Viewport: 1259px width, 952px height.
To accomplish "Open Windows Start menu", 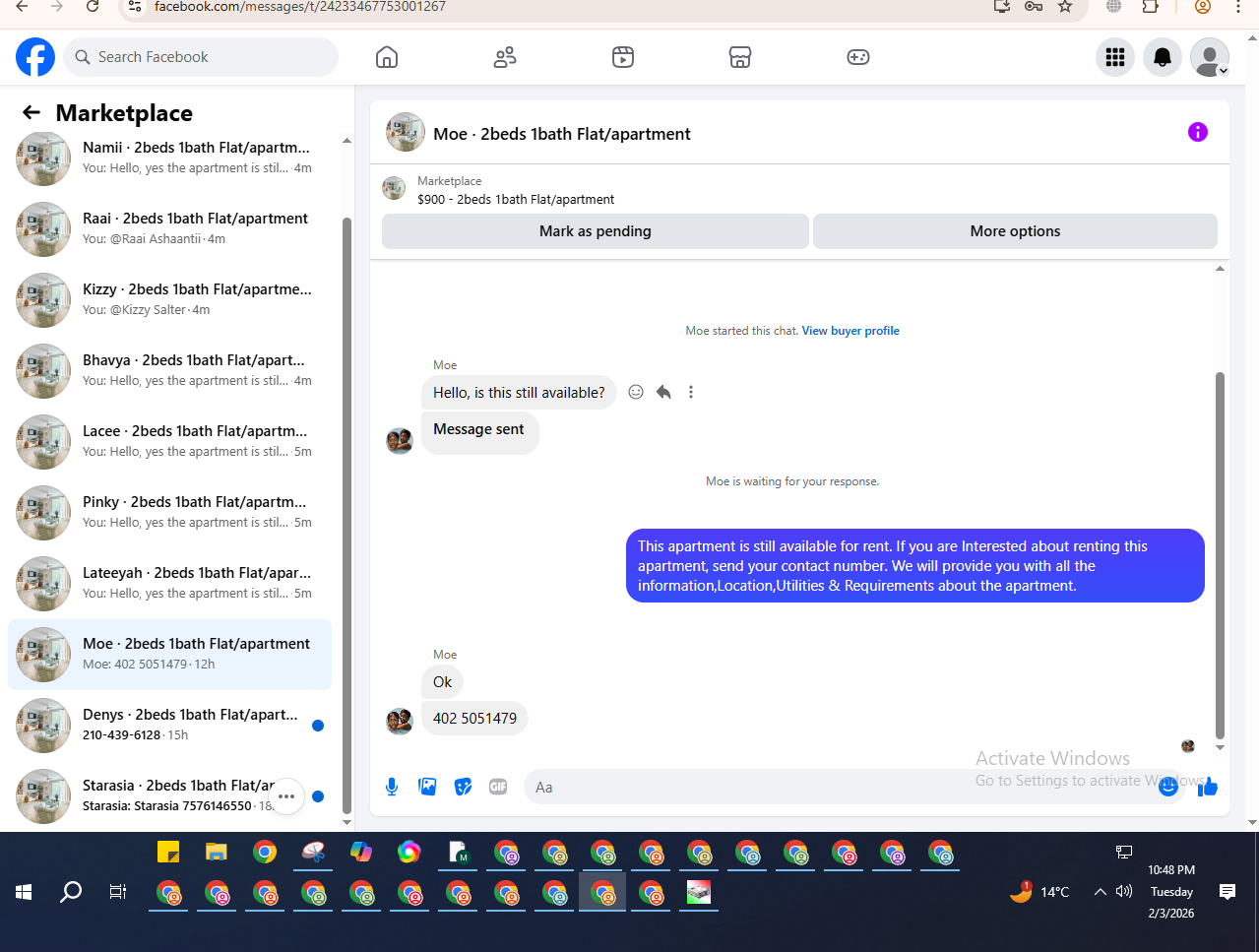I will [24, 892].
